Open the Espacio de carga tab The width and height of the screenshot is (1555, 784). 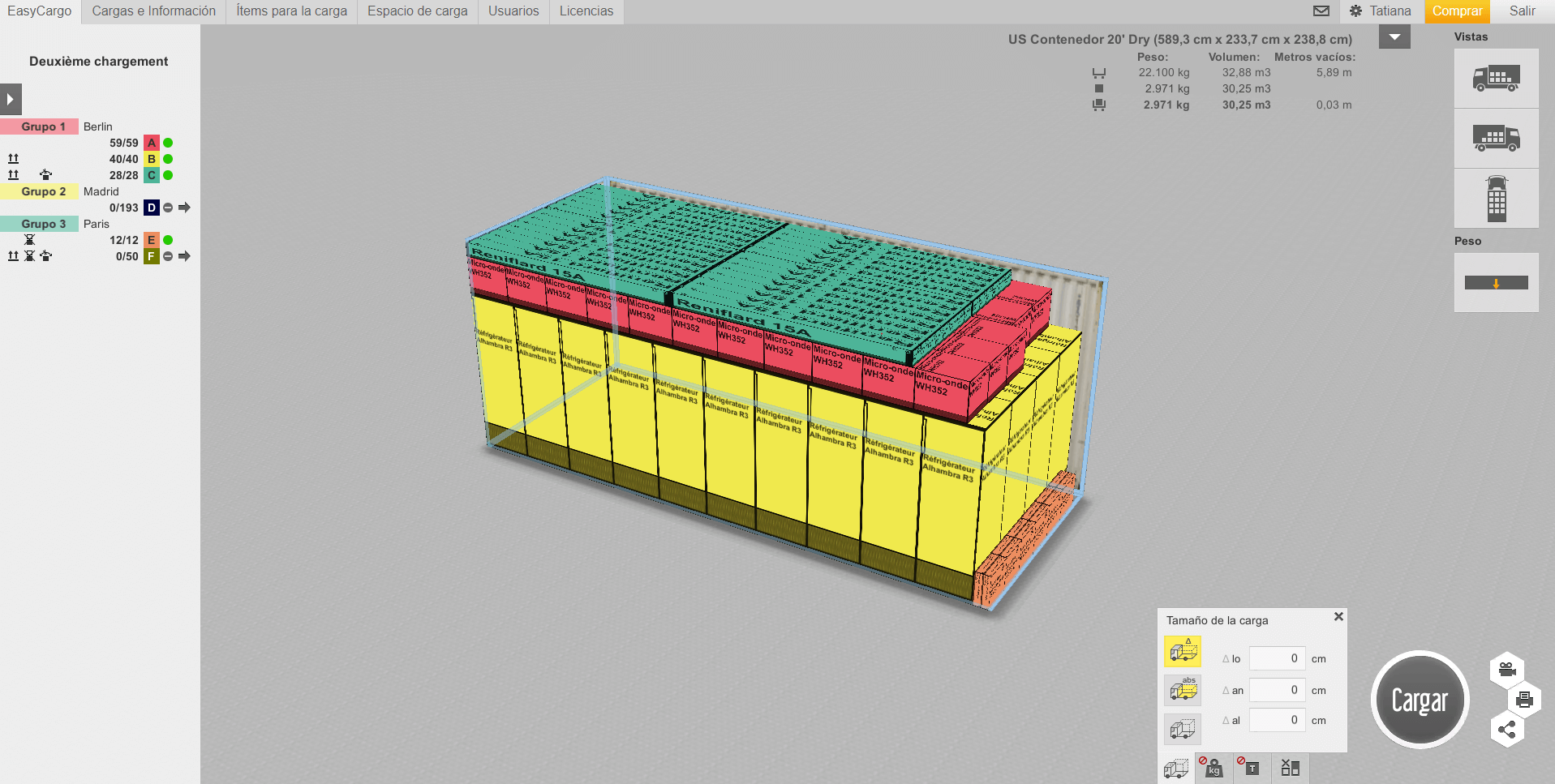(417, 11)
